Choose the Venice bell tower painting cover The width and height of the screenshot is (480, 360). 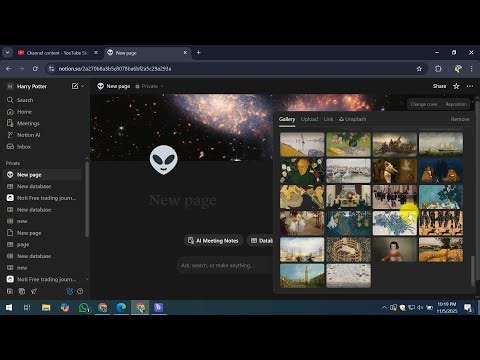coord(302,276)
